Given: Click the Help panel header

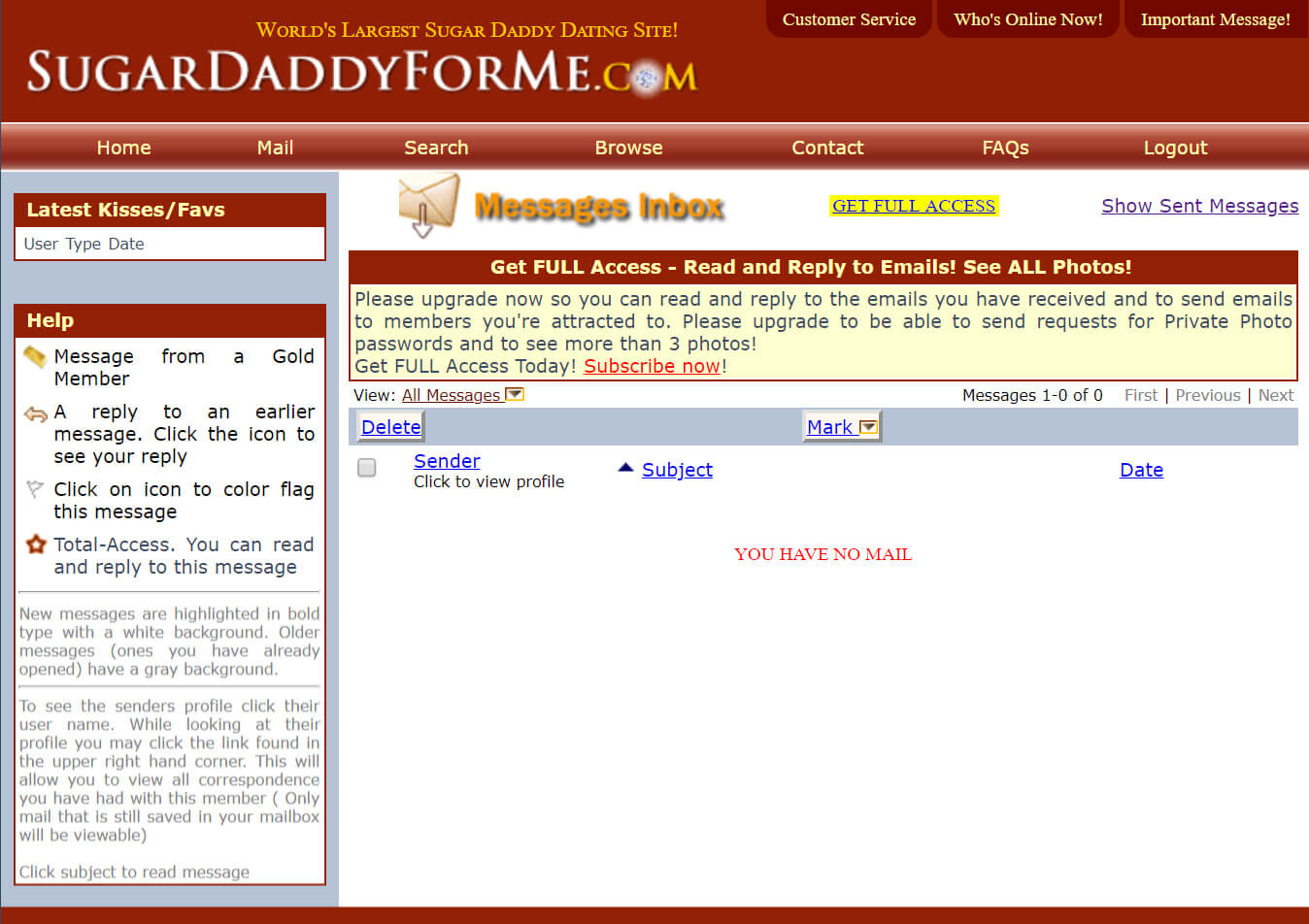Looking at the screenshot, I should tap(170, 320).
